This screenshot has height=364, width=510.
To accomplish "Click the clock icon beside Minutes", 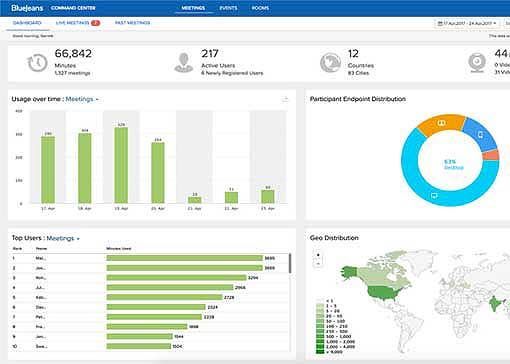I will click(x=37, y=63).
